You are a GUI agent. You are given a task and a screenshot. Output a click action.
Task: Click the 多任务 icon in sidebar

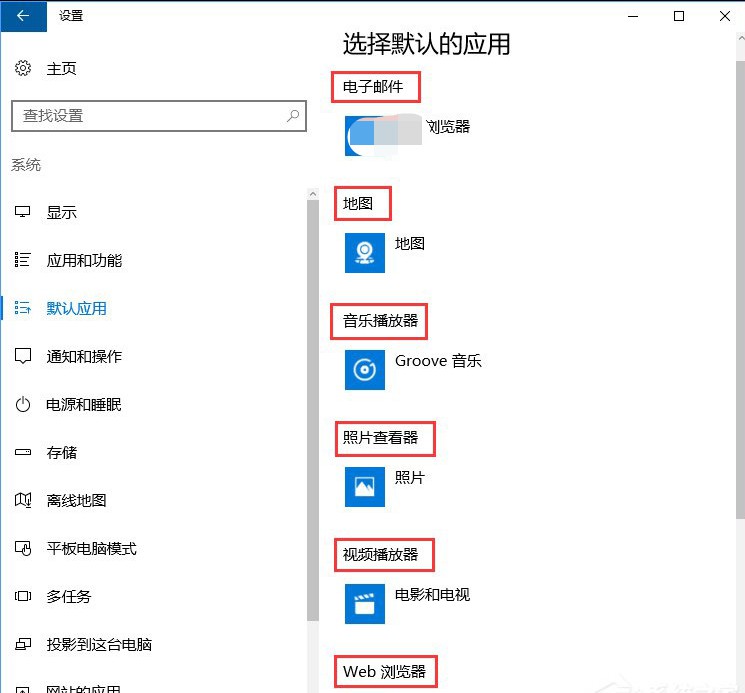pyautogui.click(x=23, y=597)
